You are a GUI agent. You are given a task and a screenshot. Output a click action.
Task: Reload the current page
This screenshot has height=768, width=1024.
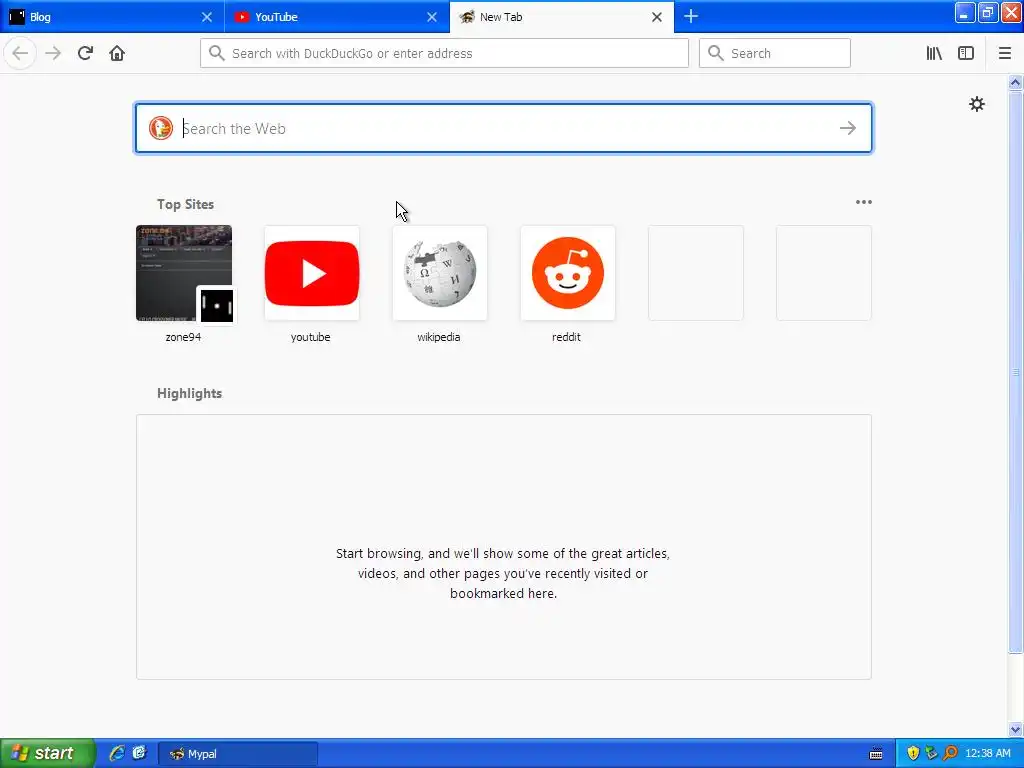pyautogui.click(x=85, y=53)
